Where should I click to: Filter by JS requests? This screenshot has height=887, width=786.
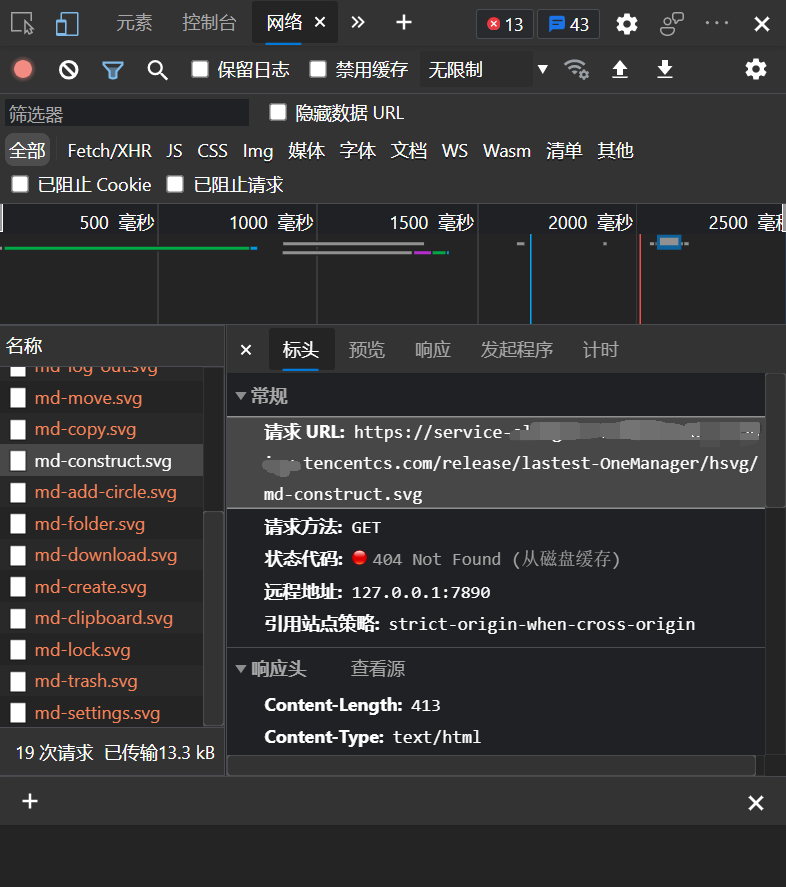click(174, 151)
